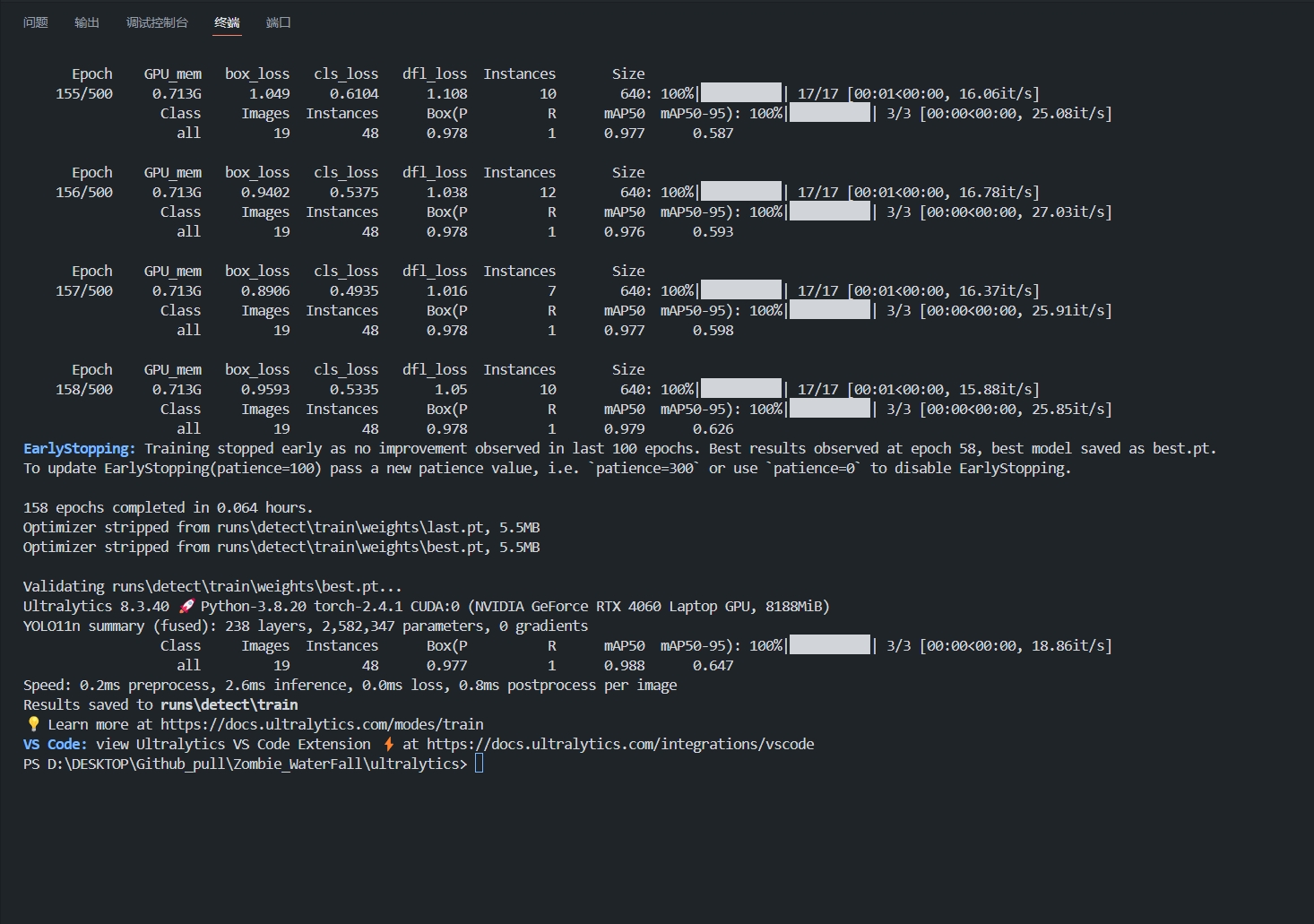Viewport: 1314px width, 924px height.
Task: Click the bold runs\detect\train results path
Action: pos(229,704)
